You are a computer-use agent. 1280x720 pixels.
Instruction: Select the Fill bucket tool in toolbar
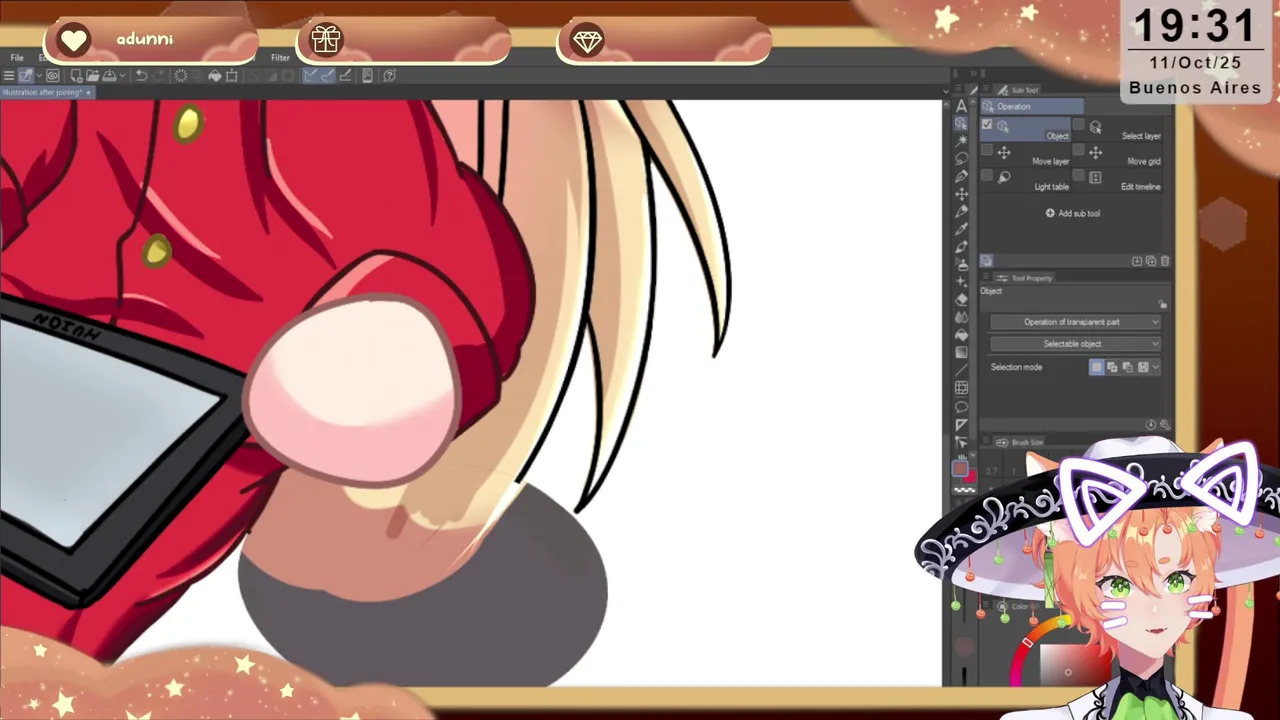(x=962, y=333)
